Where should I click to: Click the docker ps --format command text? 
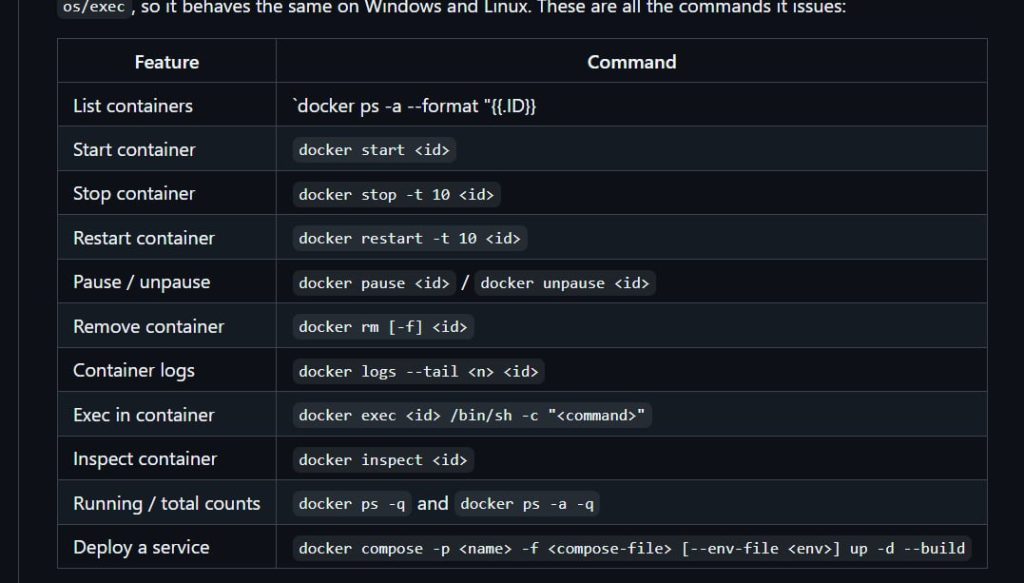coord(415,106)
